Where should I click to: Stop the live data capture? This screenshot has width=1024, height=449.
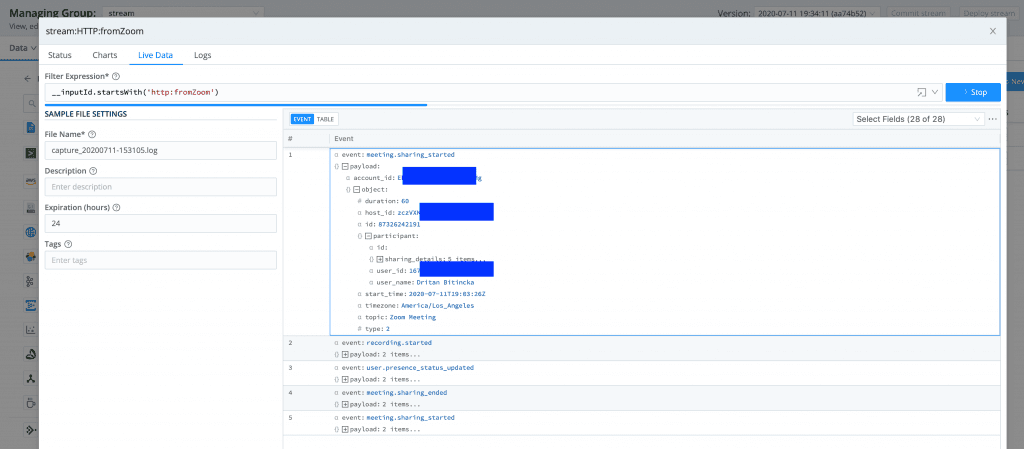pyautogui.click(x=973, y=93)
